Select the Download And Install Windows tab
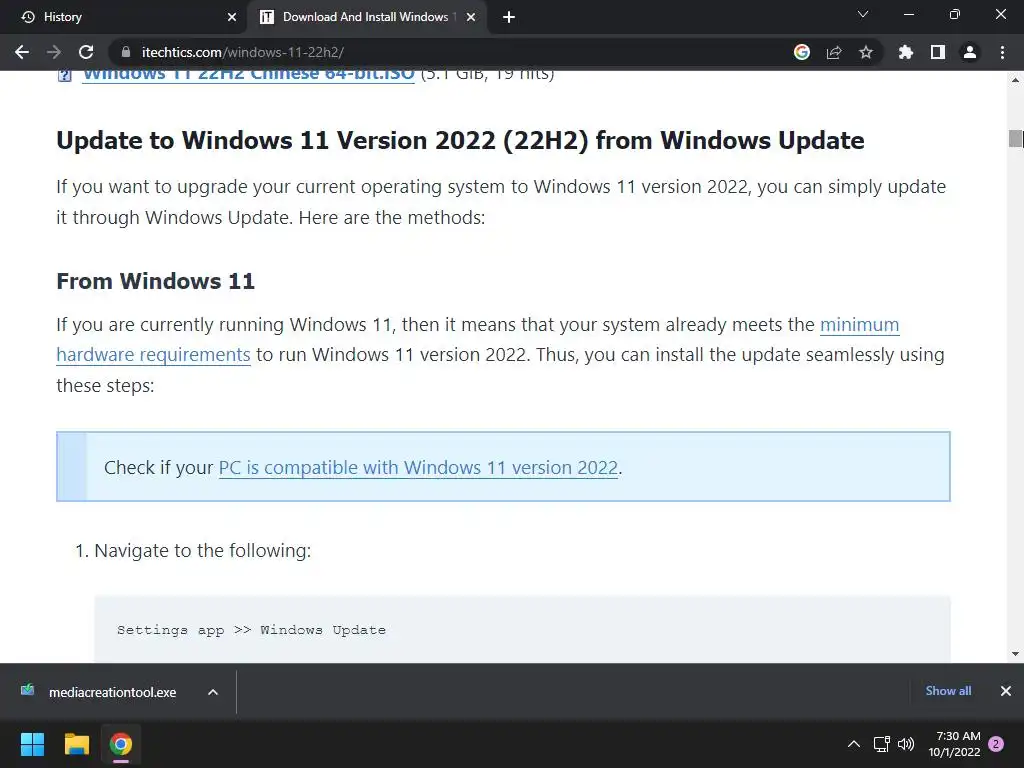Viewport: 1024px width, 768px height. coord(366,17)
